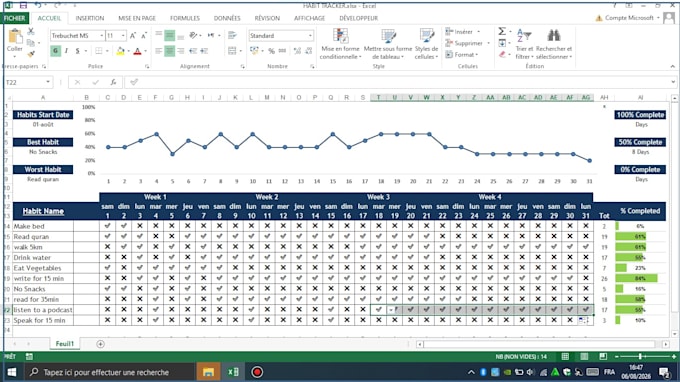Image resolution: width=680 pixels, height=382 pixels.
Task: Click the Supprimer cells button
Action: coord(468,43)
